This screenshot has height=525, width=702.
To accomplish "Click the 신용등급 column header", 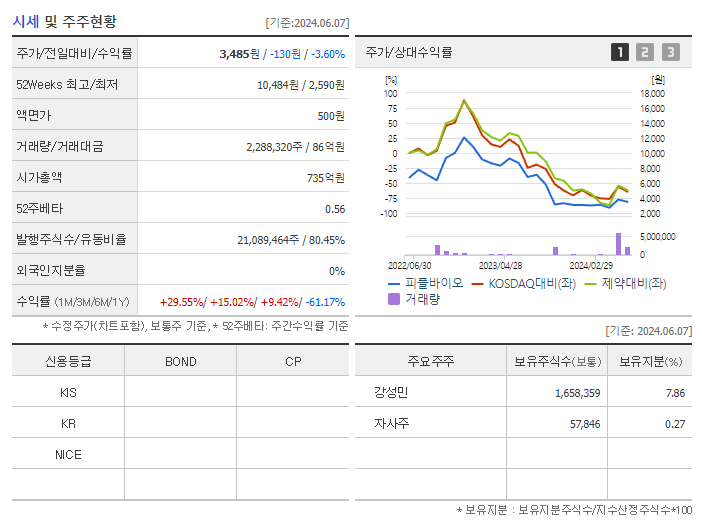I will pos(68,361).
